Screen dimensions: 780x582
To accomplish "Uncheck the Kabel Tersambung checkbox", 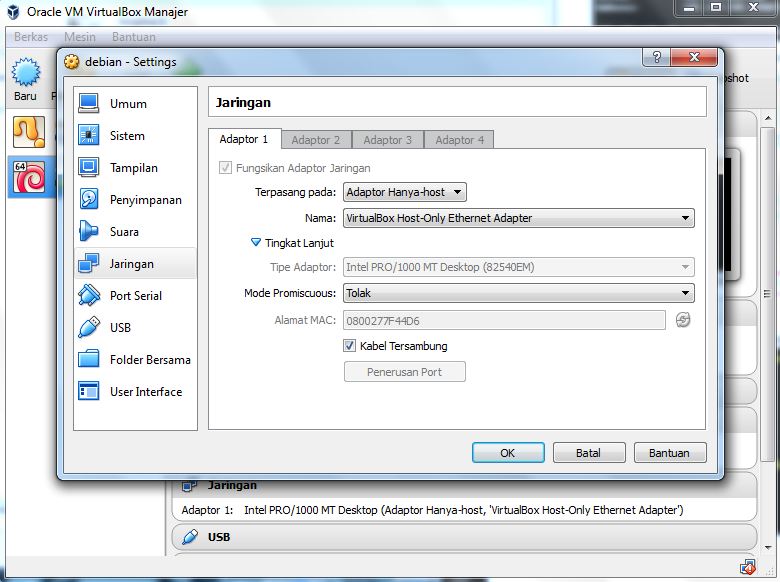I will tap(349, 346).
